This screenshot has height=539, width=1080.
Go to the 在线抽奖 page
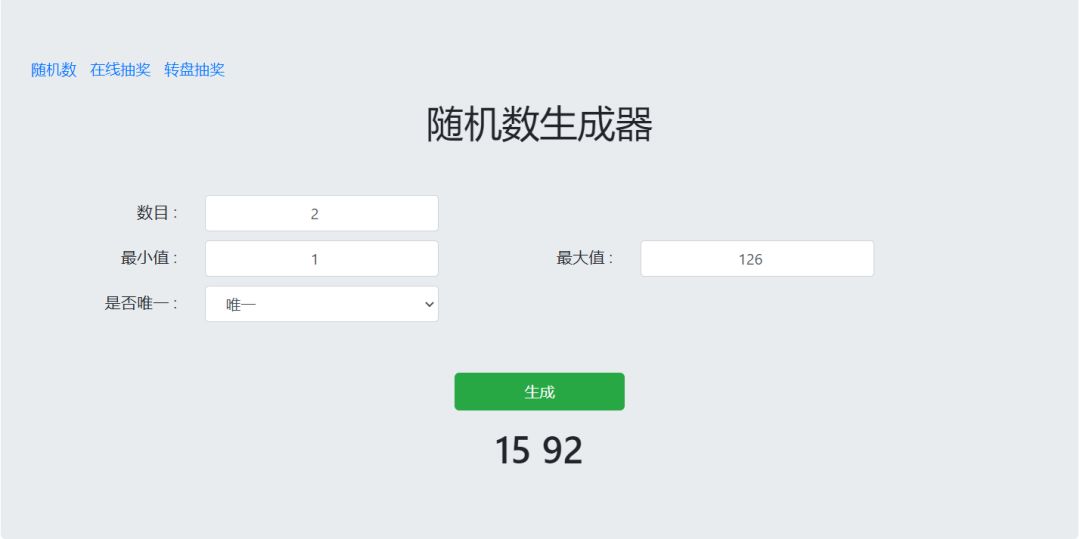pyautogui.click(x=120, y=70)
